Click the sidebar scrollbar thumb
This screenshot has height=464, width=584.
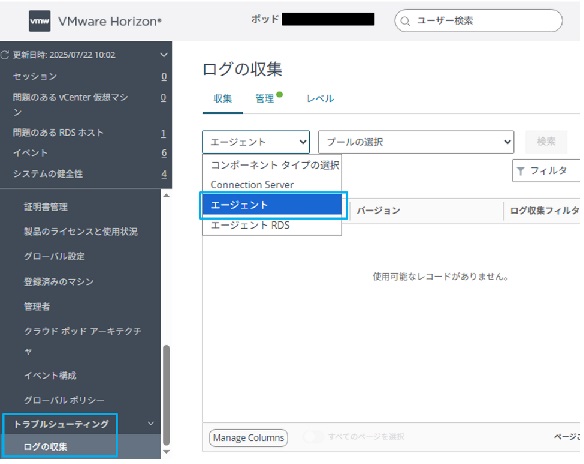pos(166,395)
